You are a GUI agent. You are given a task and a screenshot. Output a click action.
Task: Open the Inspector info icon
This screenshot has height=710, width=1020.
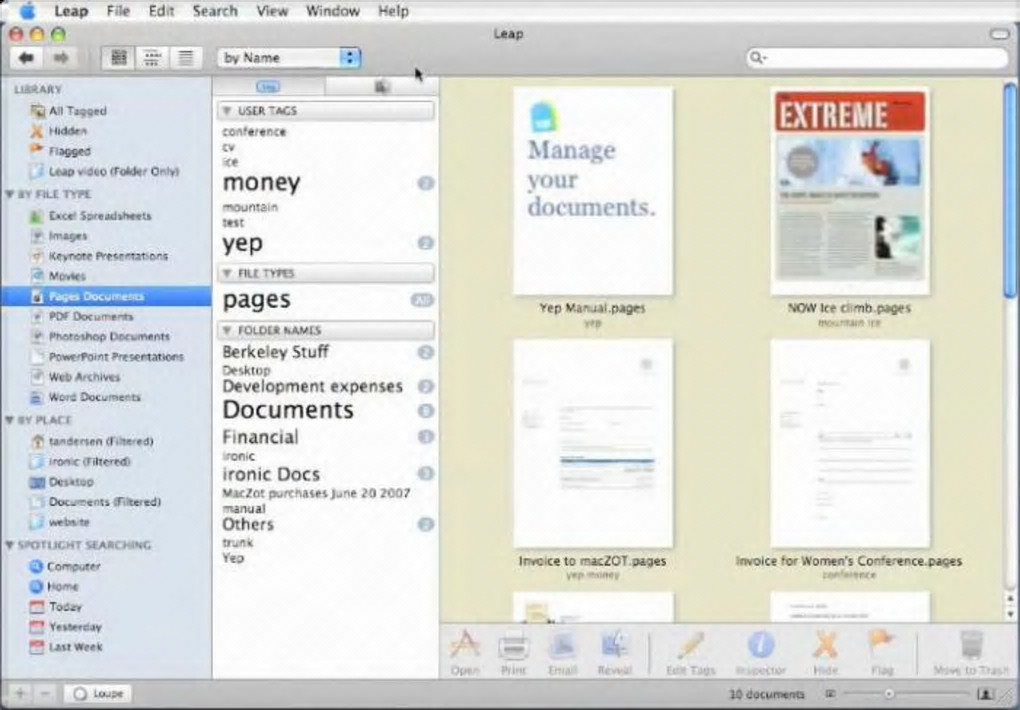pos(760,646)
